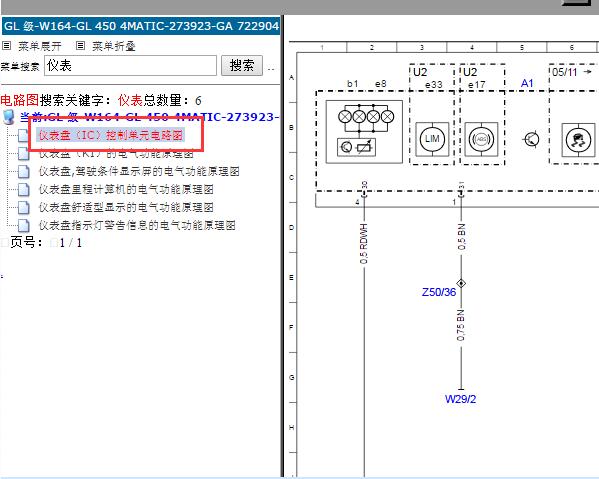Click the LIM limiter symbol in diagram
The width and height of the screenshot is (599, 479).
point(432,139)
